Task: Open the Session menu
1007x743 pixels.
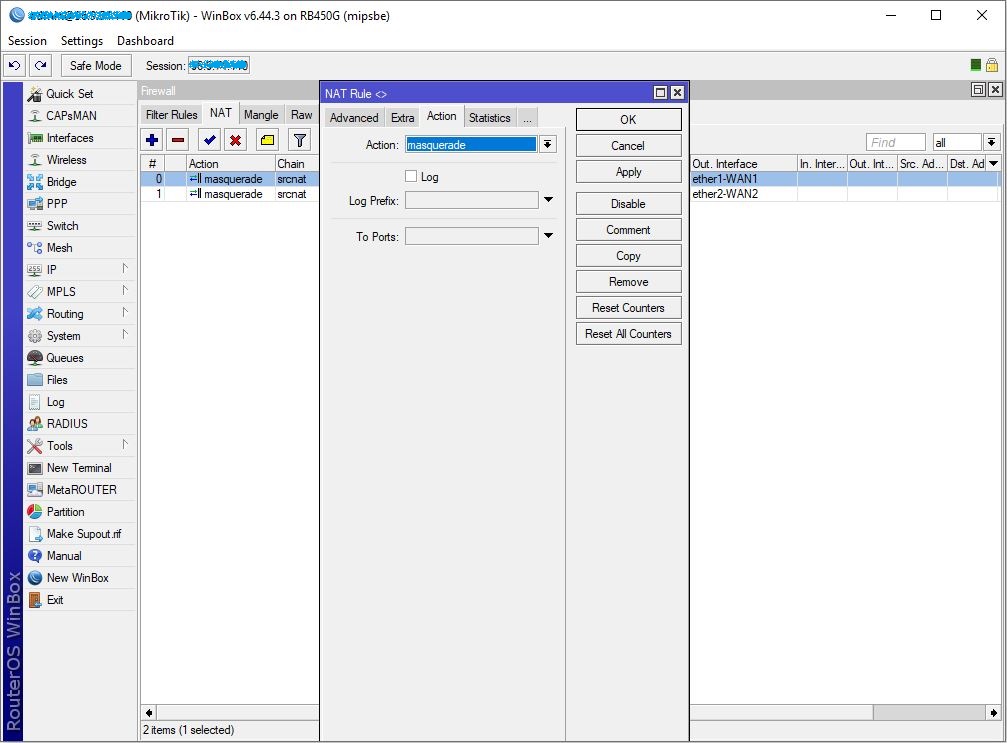Action: [27, 40]
